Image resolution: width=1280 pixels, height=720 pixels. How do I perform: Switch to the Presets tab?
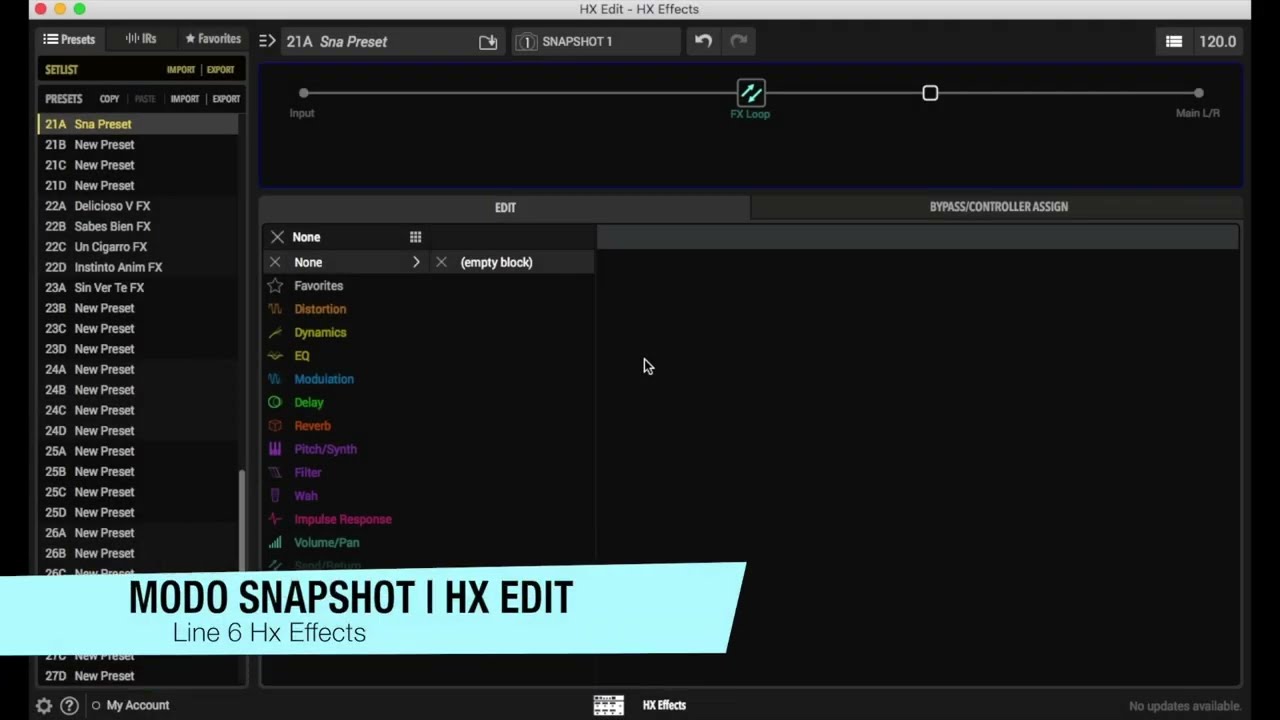click(x=69, y=39)
